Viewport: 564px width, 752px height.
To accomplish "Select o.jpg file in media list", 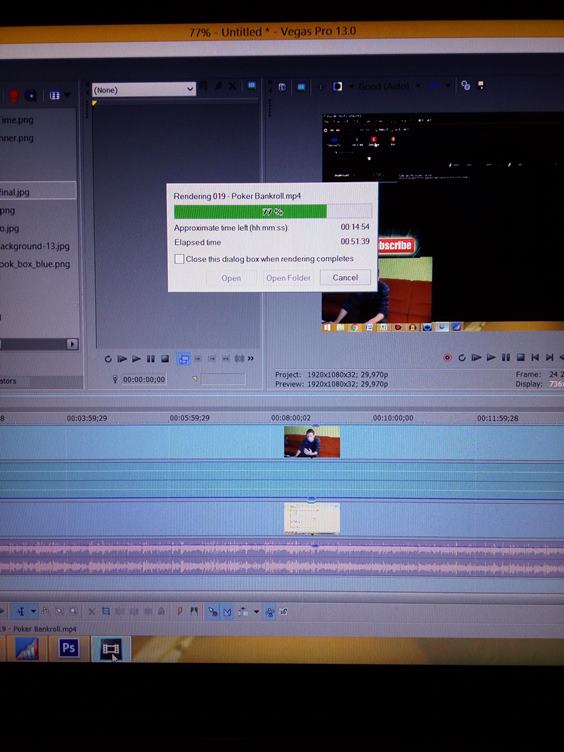I will (10, 228).
